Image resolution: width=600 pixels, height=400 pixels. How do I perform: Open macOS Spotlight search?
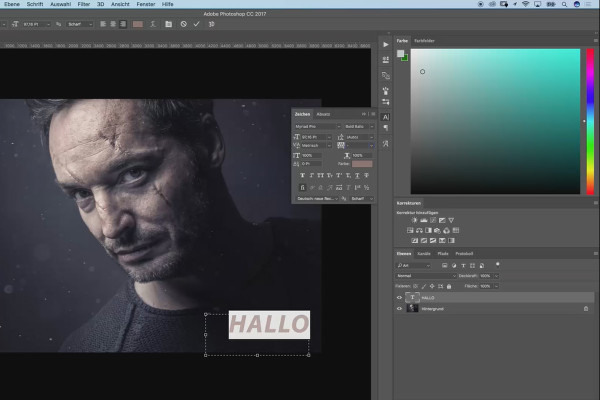click(x=564, y=4)
